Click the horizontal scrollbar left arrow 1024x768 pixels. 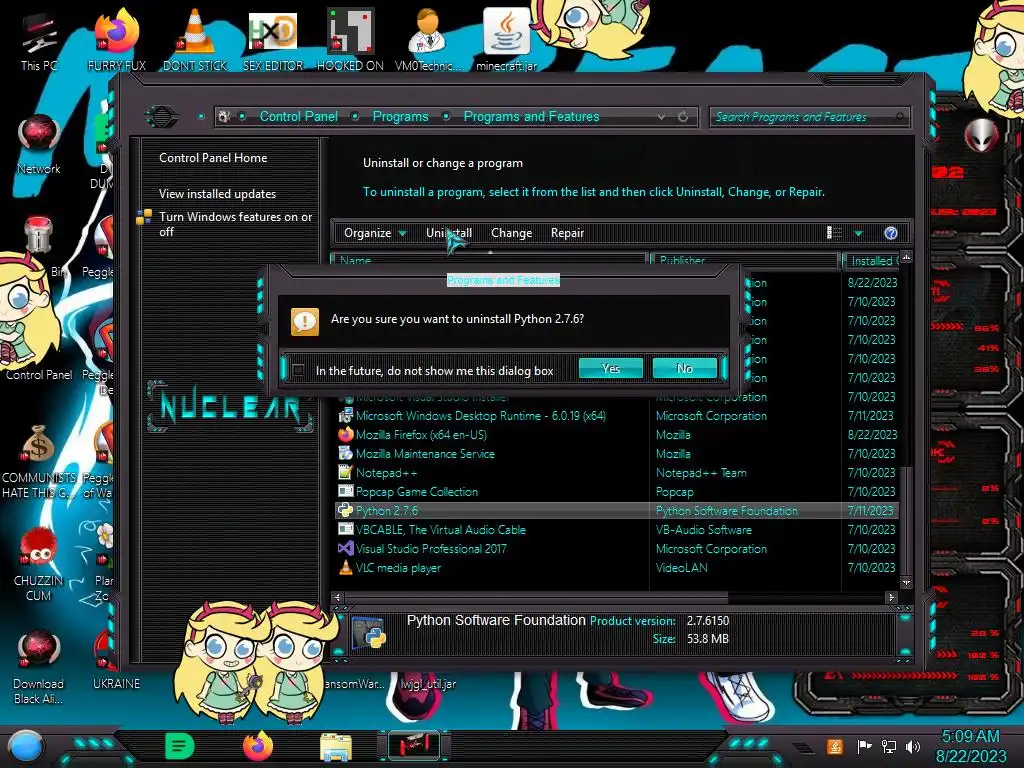coord(338,597)
